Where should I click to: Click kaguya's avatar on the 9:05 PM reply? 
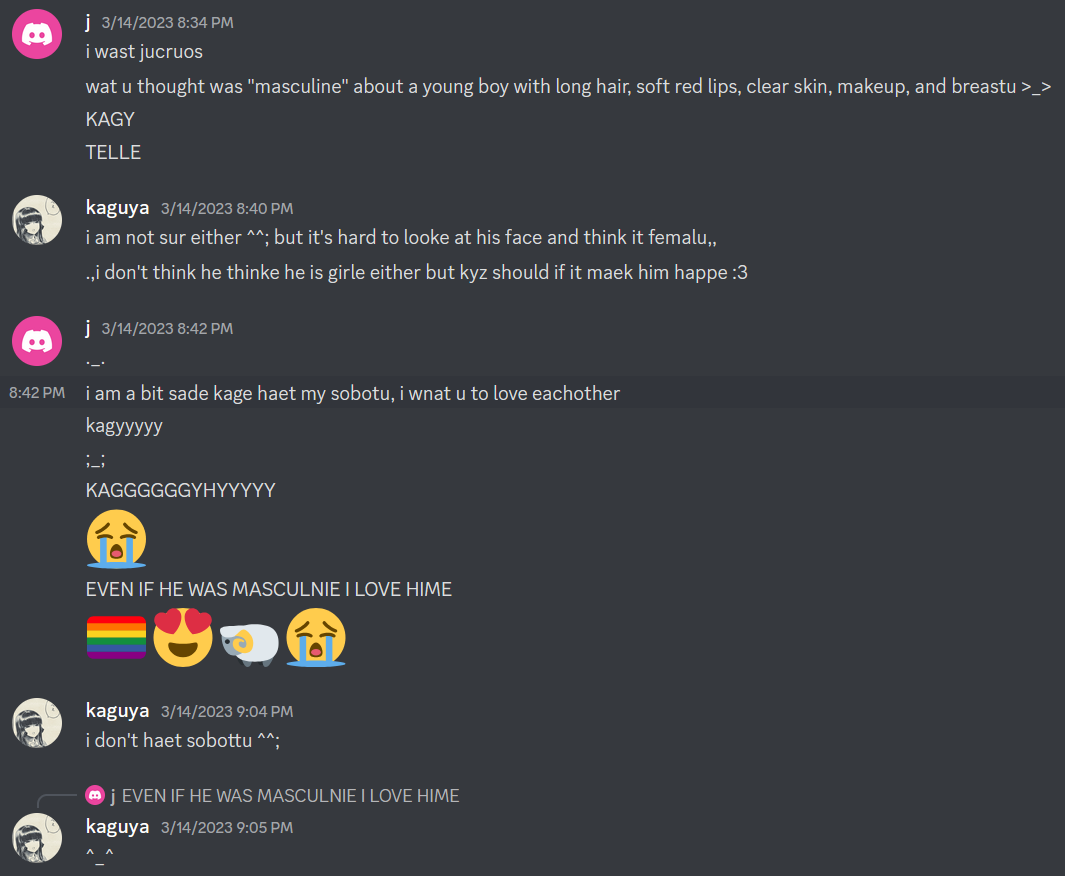point(37,838)
